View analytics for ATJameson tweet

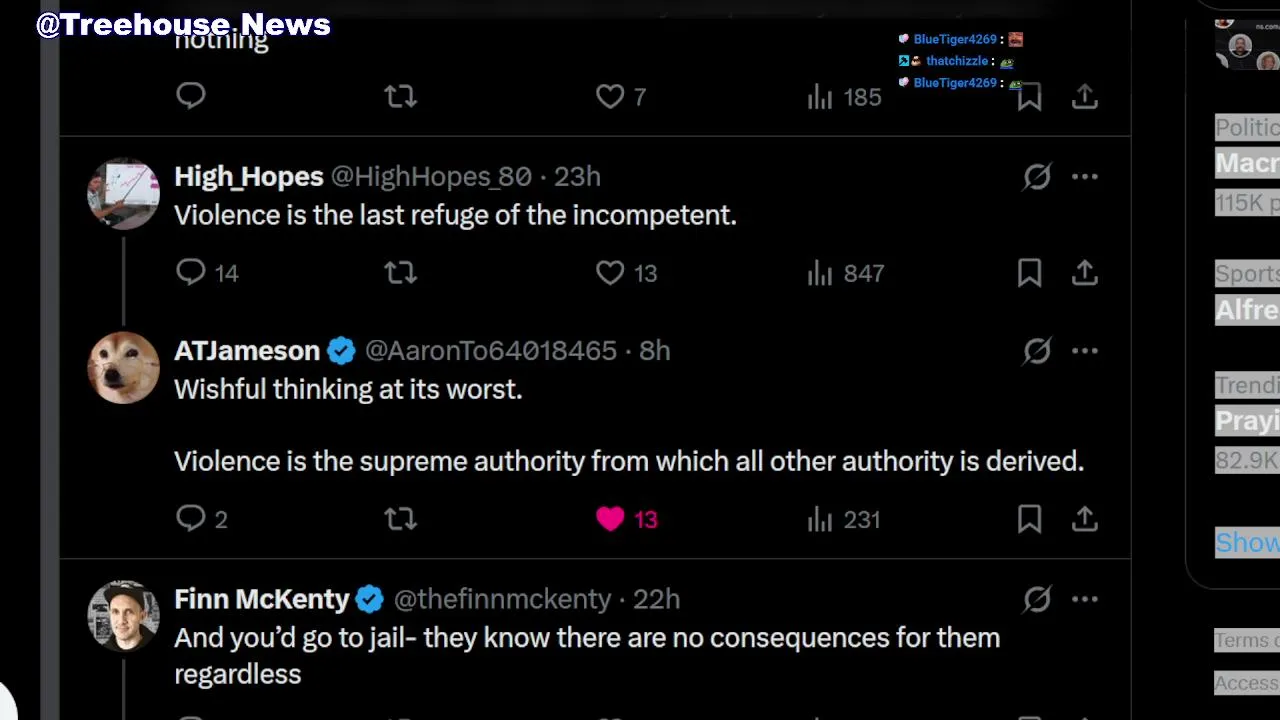coord(821,519)
